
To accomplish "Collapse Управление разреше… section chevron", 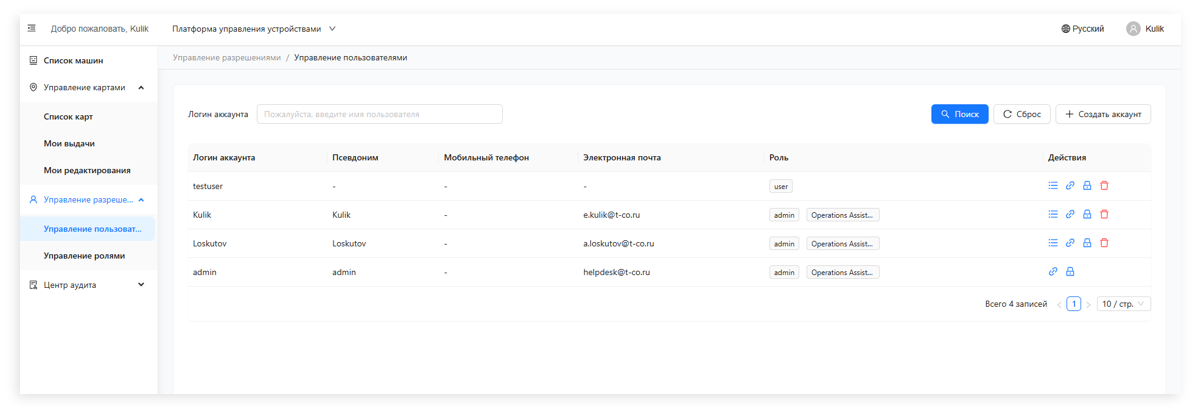I will coord(141,200).
